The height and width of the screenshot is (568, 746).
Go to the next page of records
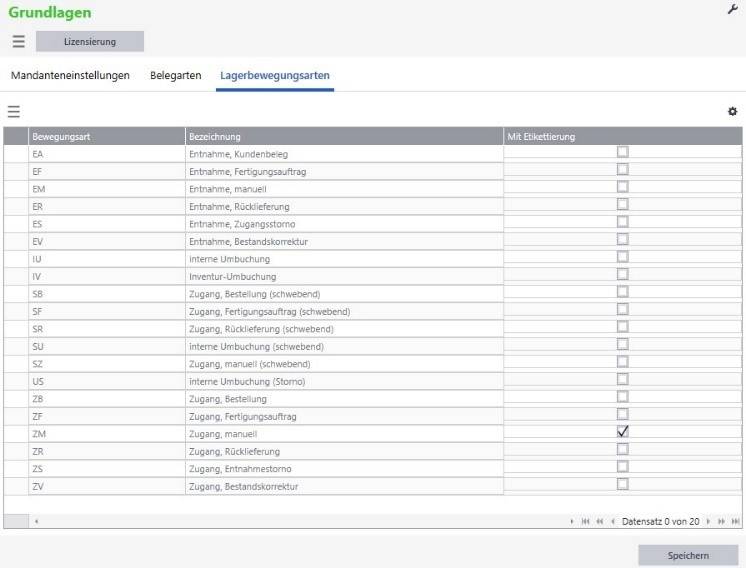[721, 521]
